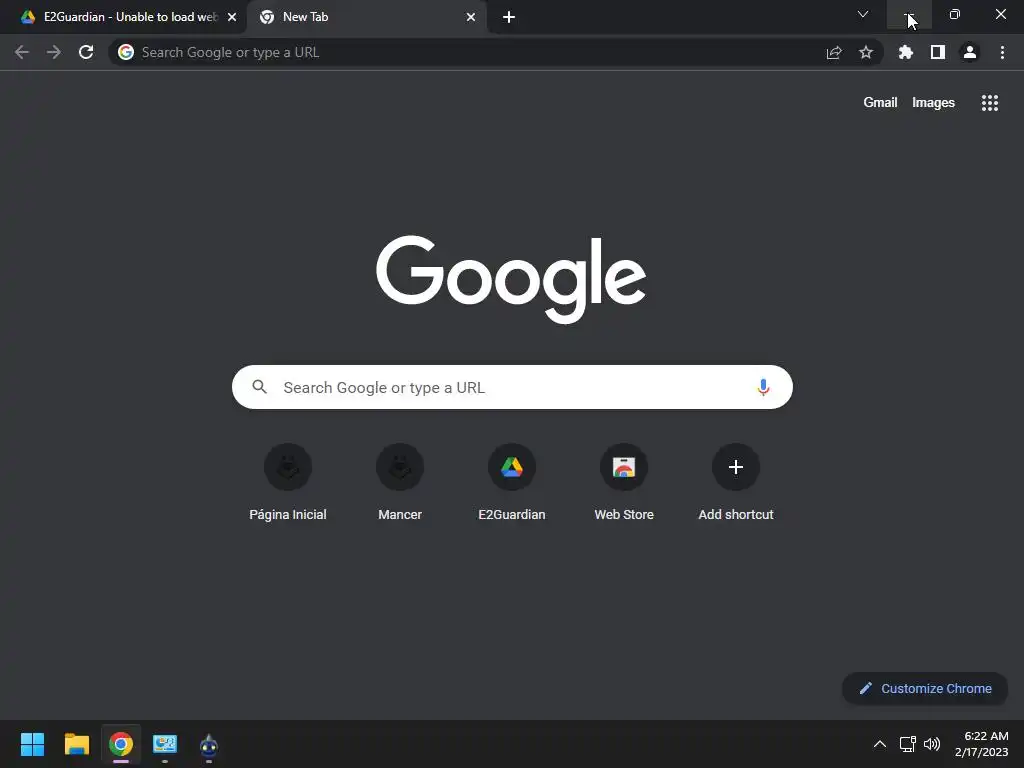Close the E2Guardian tab
Viewport: 1024px width, 768px height.
coord(232,17)
